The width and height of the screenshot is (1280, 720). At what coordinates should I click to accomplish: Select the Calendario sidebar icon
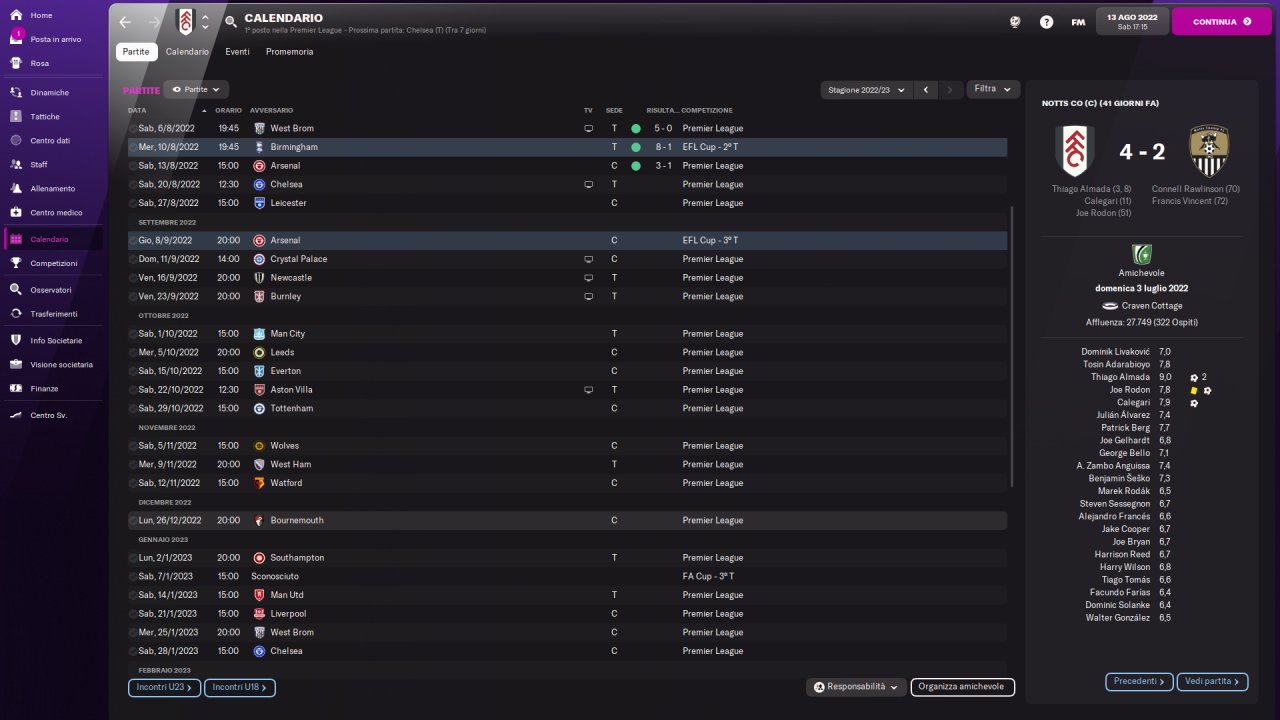[16, 239]
